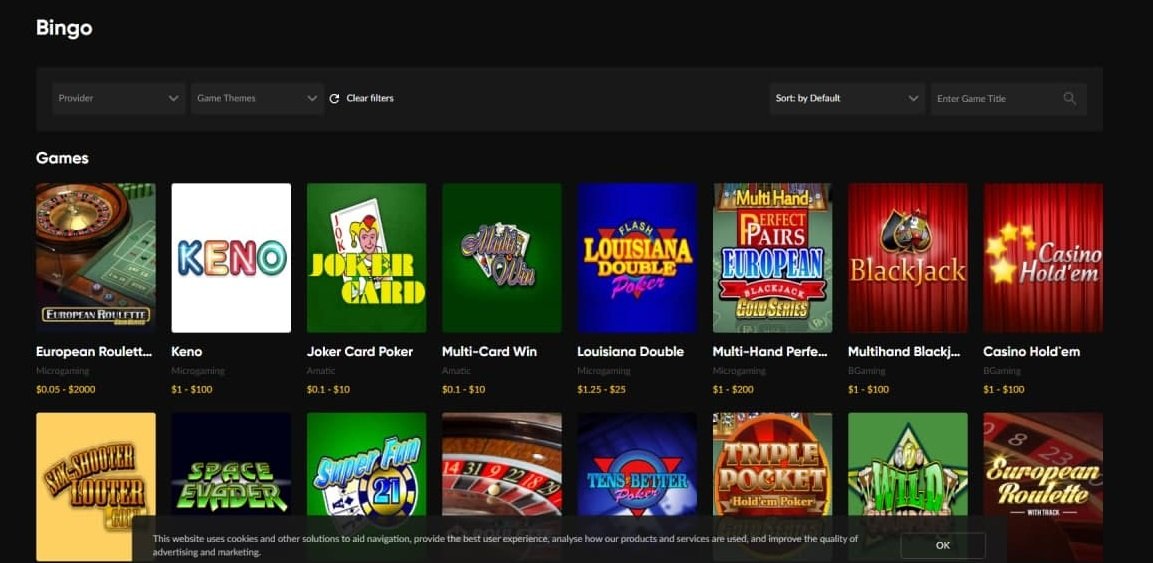Click the Bingo page heading
Image resolution: width=1153 pixels, height=563 pixels.
(x=64, y=28)
